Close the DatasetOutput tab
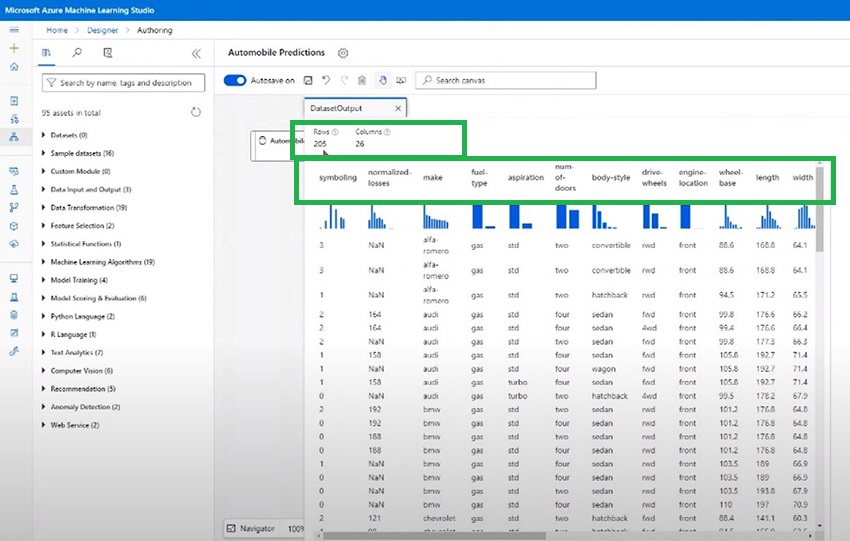 tap(397, 108)
